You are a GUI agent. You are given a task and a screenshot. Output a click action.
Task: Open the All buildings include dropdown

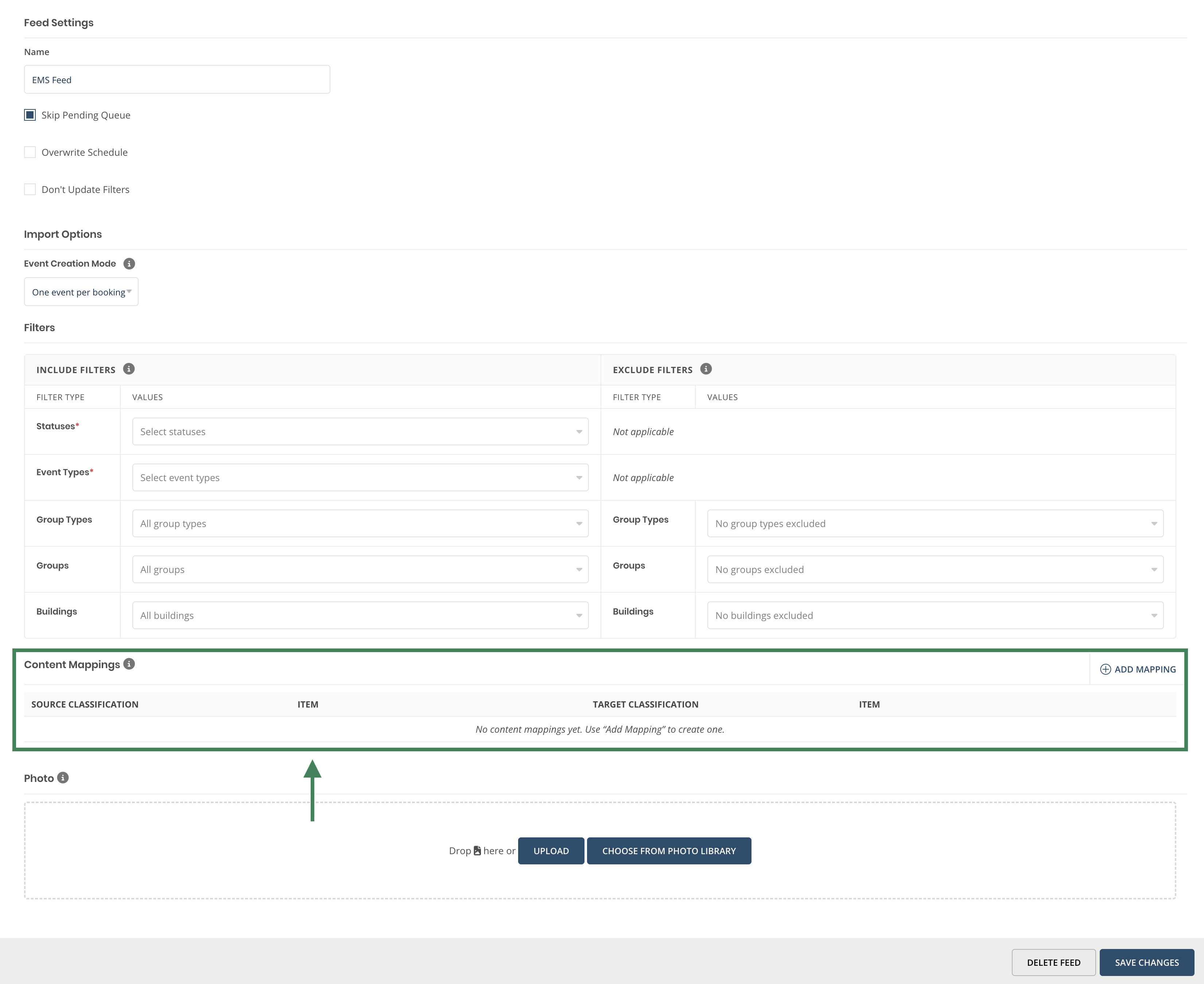360,615
